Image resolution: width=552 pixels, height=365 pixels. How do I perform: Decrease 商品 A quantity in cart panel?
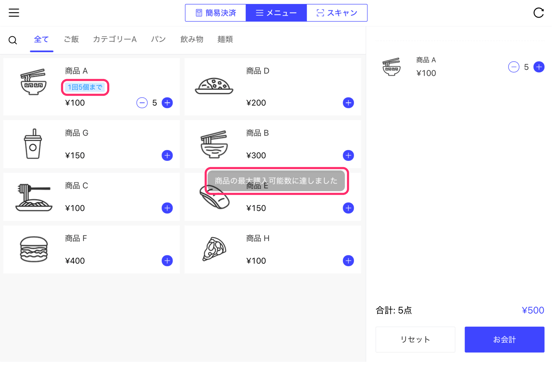514,67
